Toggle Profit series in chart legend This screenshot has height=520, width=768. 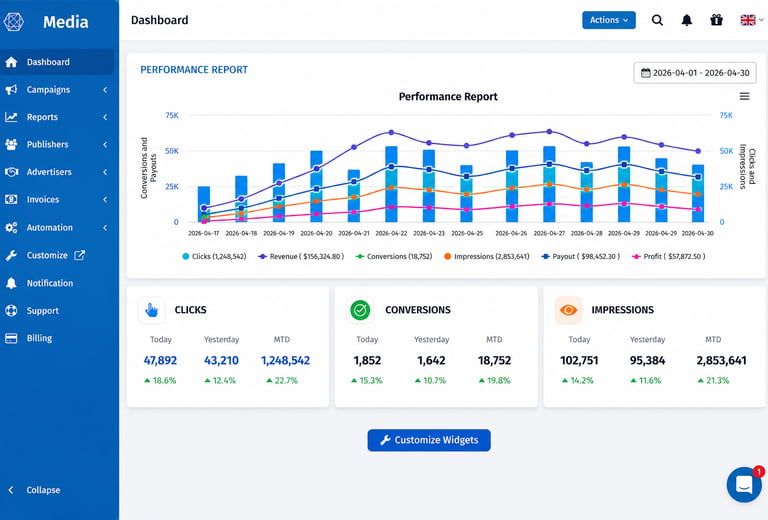pos(669,256)
